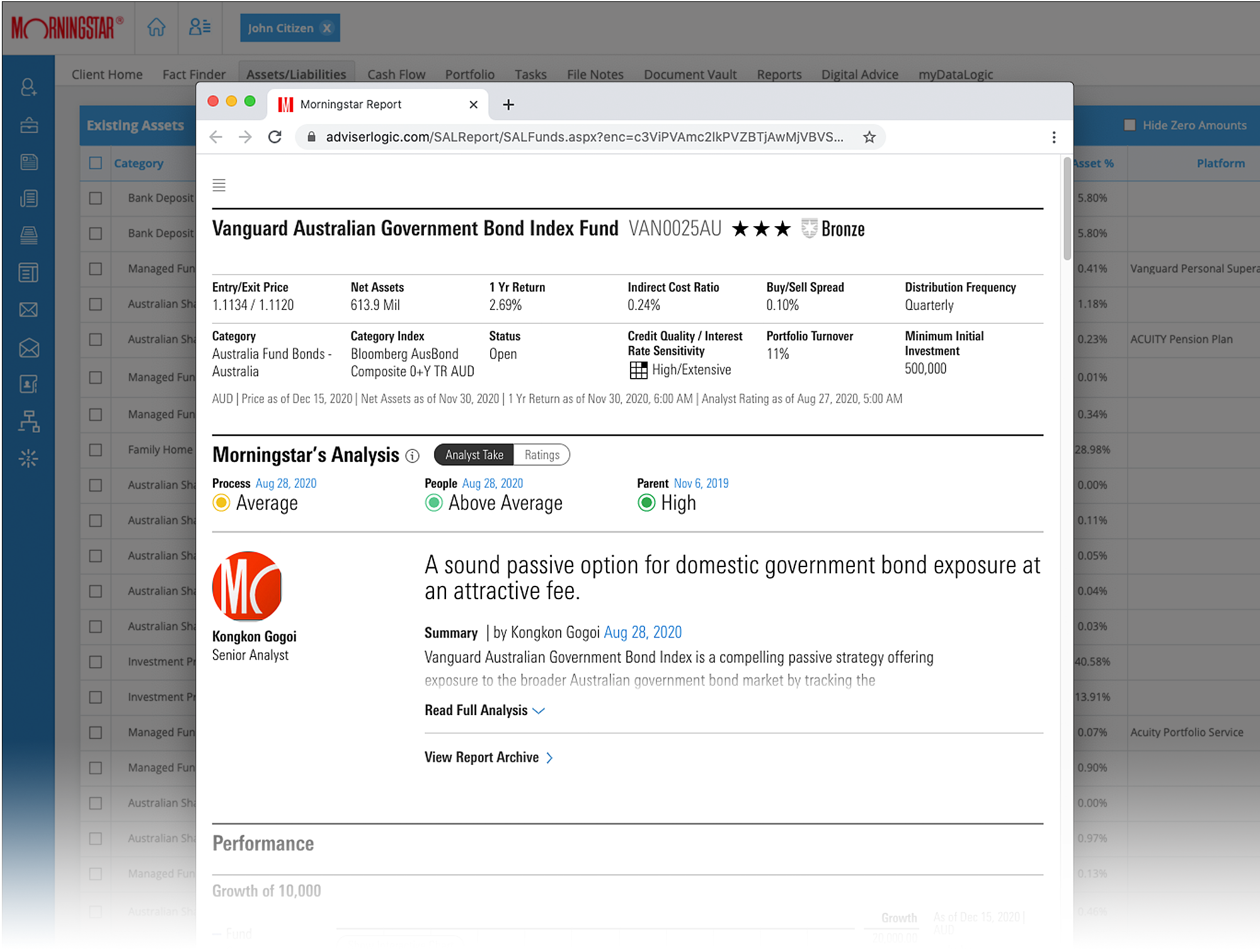Open briefcase icon in left sidebar
The image size is (1260, 952).
tap(28, 125)
